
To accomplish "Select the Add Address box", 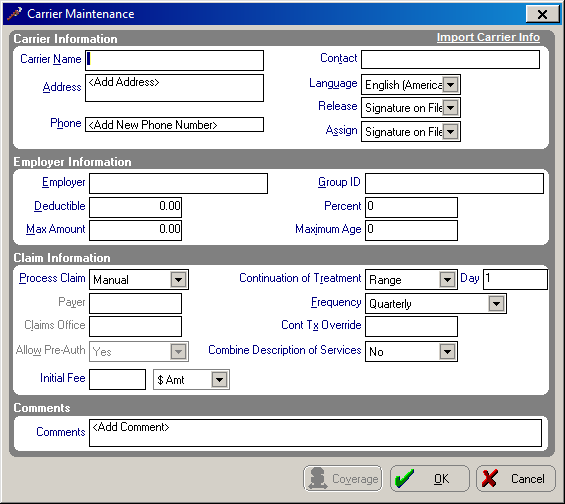I will coord(174,88).
